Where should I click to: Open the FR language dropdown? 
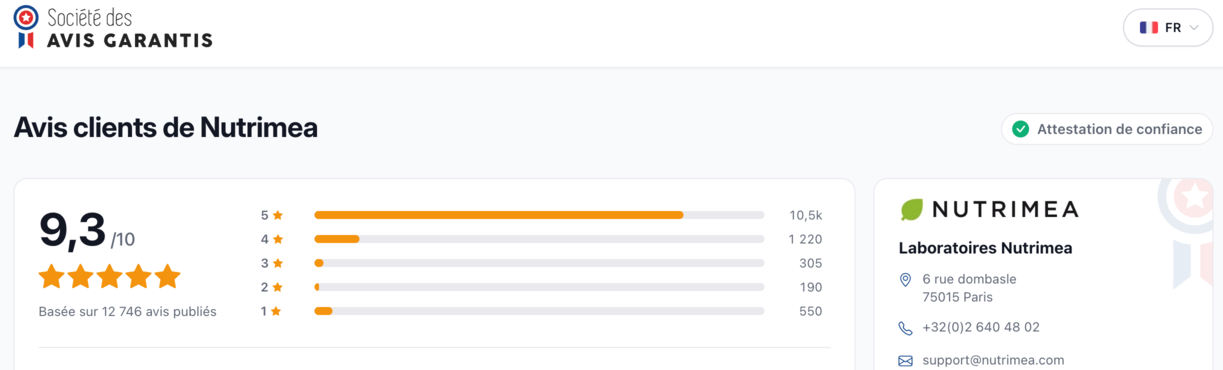click(1168, 28)
